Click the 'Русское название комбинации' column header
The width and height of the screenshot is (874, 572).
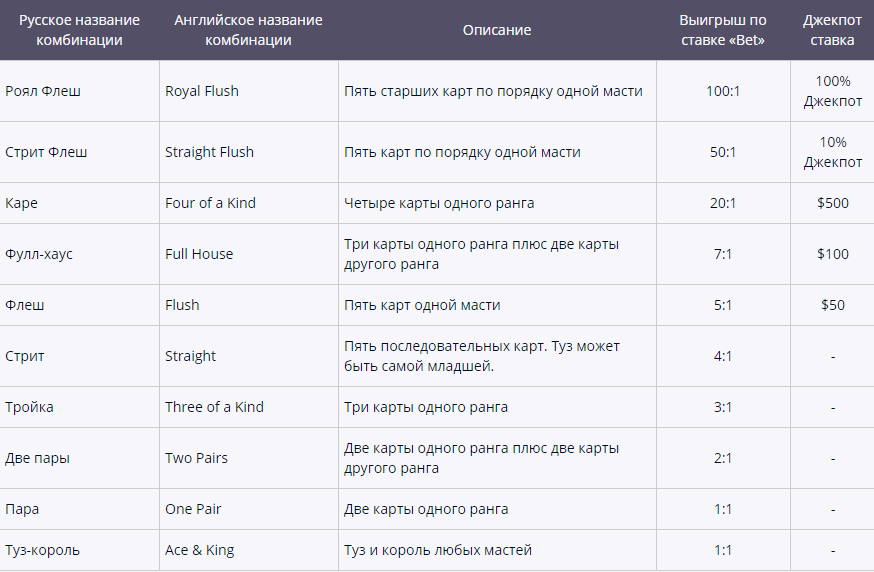pos(79,30)
